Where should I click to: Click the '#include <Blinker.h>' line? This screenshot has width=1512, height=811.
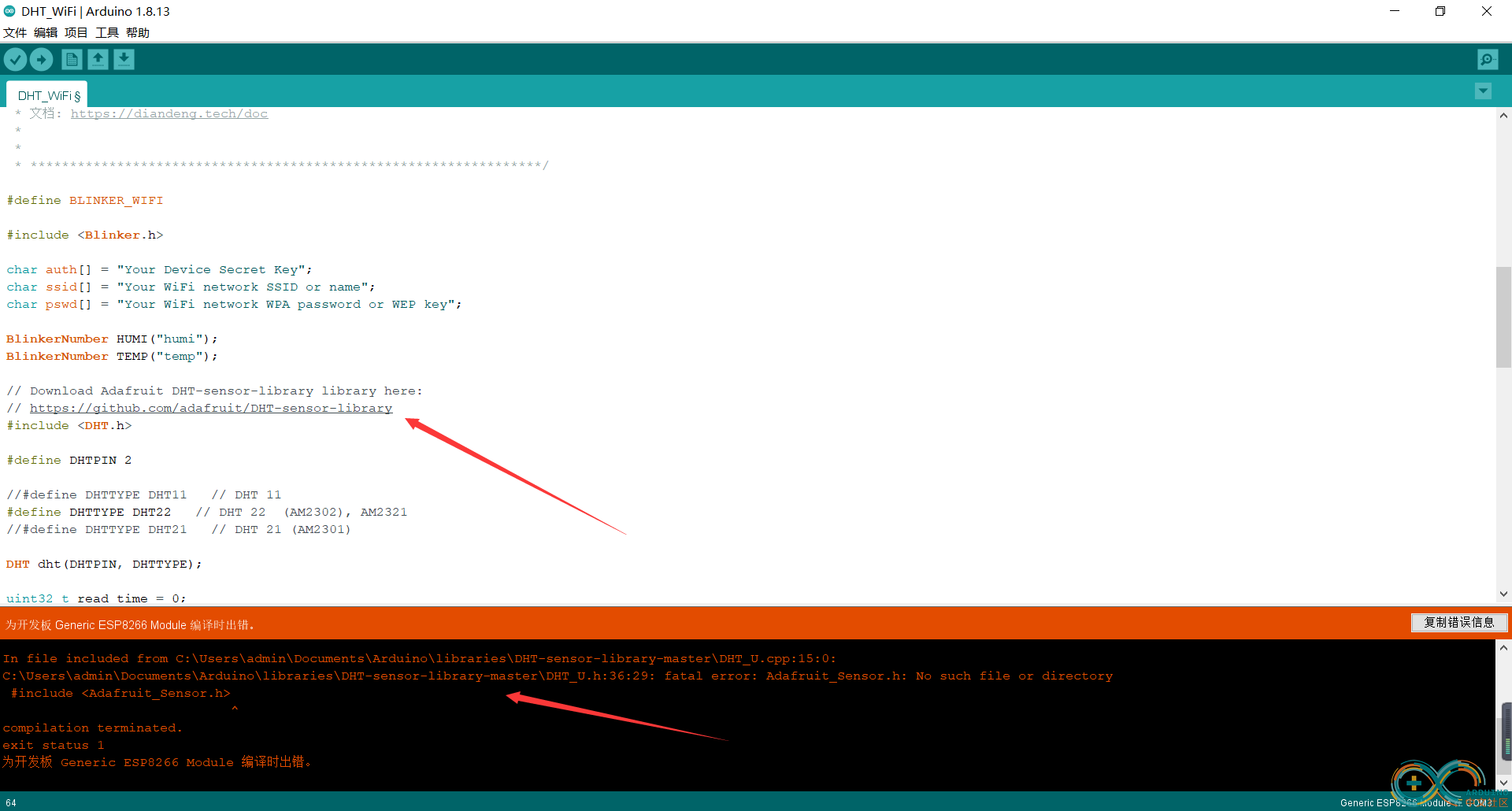[x=85, y=235]
